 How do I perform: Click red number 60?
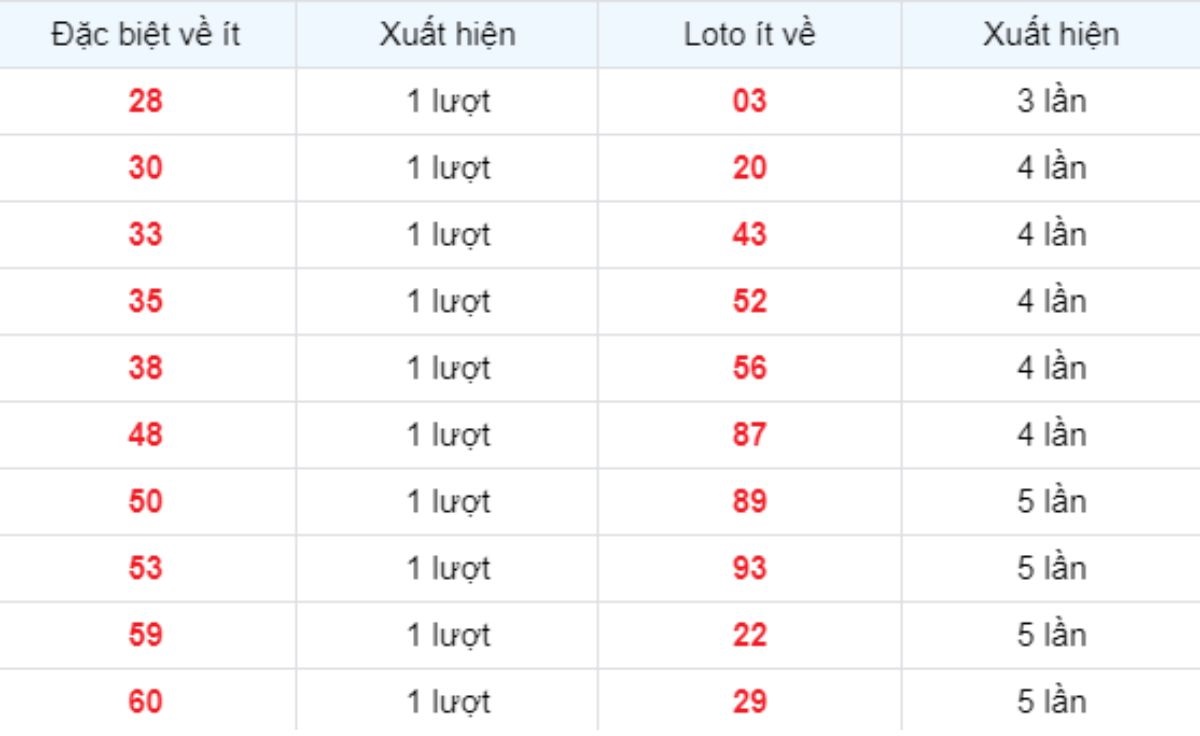coord(145,702)
